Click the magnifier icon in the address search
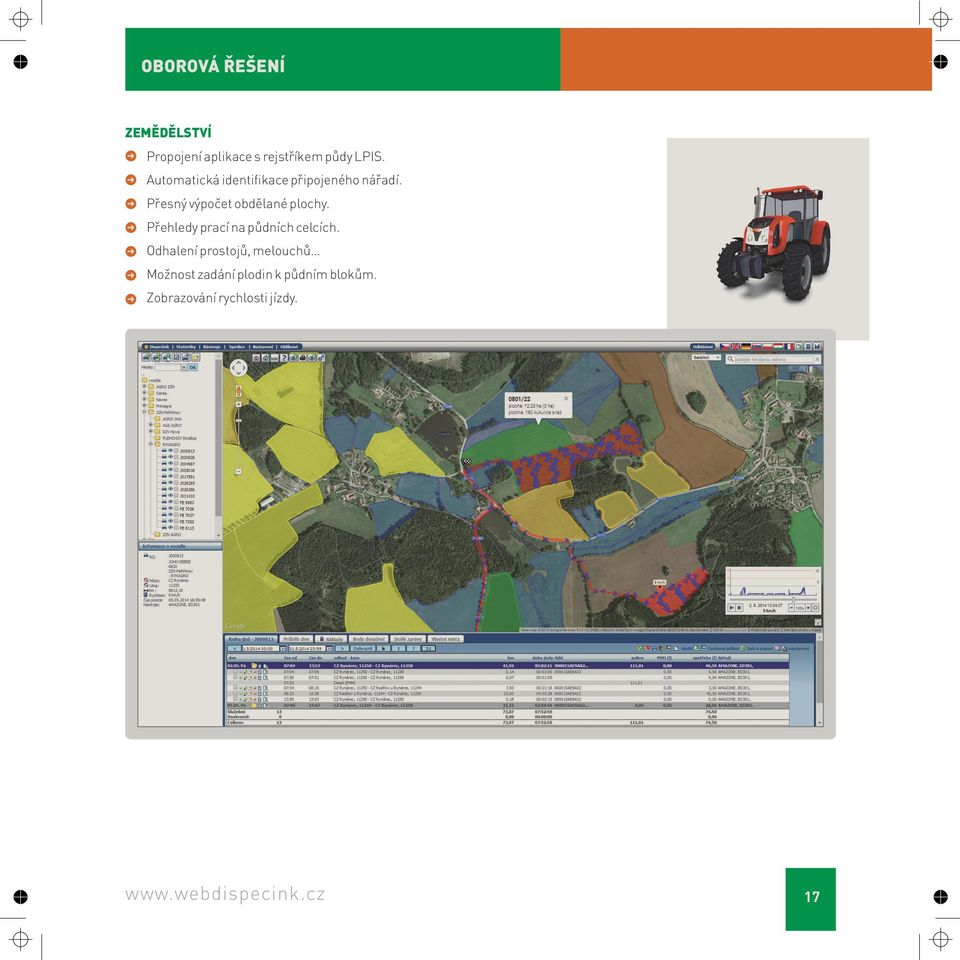Viewport: 960px width, 960px height. (730, 359)
